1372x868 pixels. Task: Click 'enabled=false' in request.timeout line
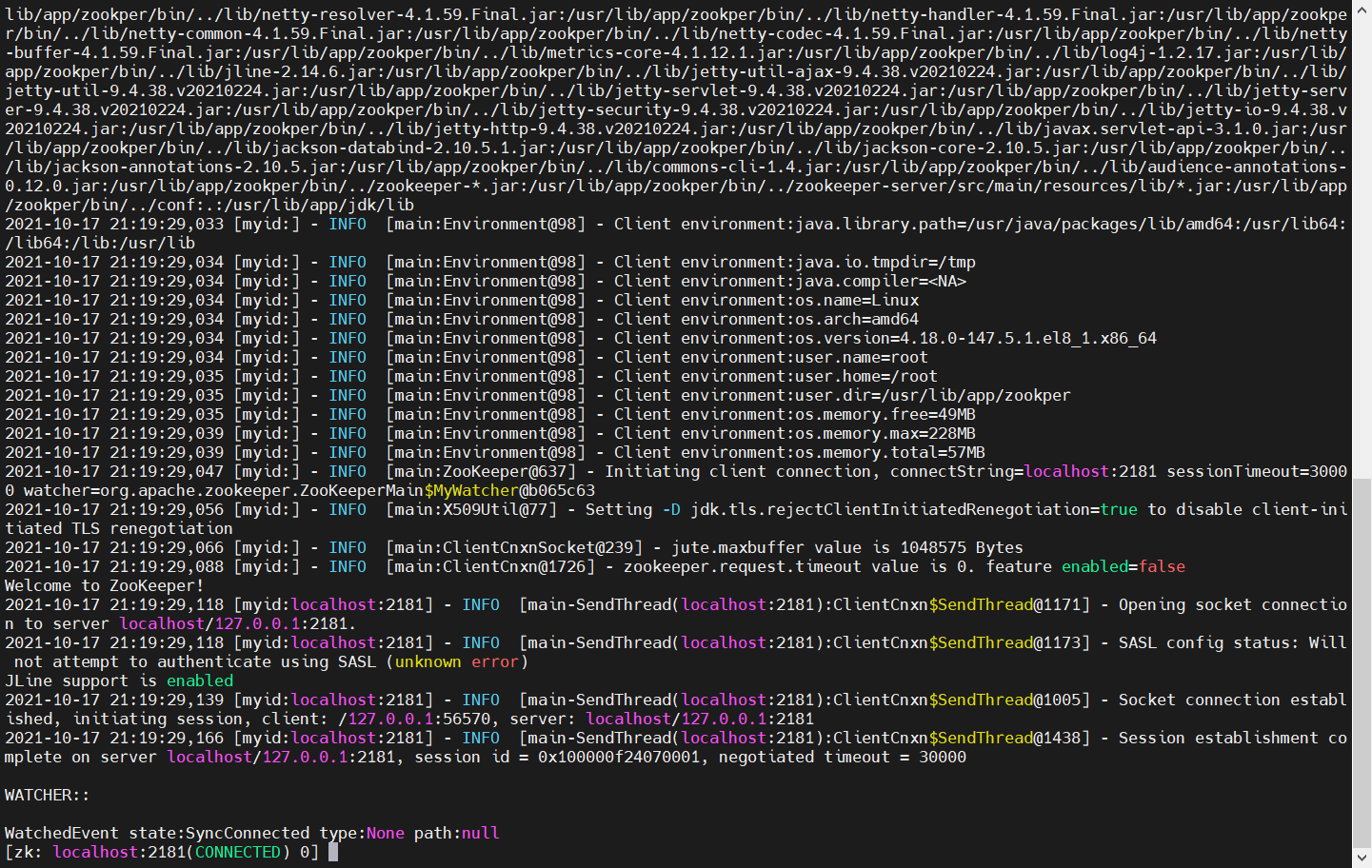coord(1123,566)
